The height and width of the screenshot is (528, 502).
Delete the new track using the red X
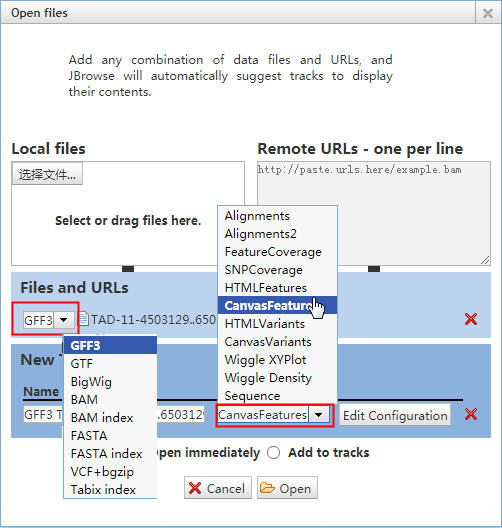(471, 414)
